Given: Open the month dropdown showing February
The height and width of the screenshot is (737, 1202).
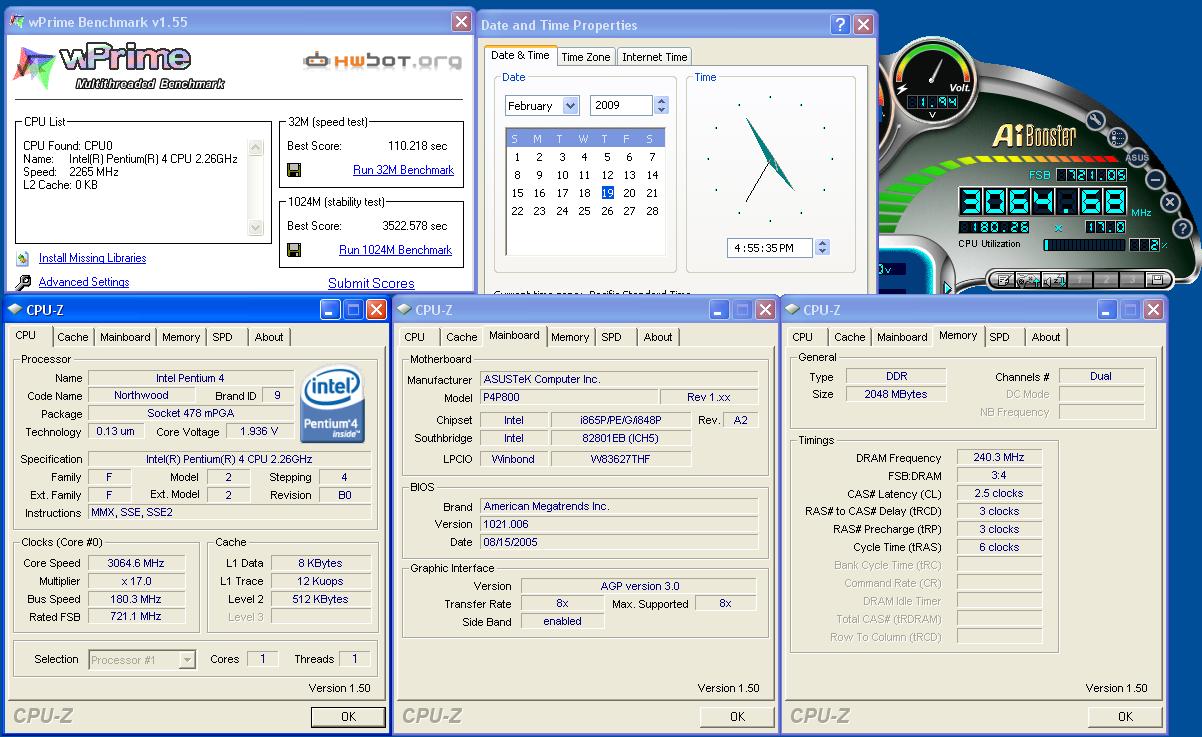Looking at the screenshot, I should pos(570,105).
